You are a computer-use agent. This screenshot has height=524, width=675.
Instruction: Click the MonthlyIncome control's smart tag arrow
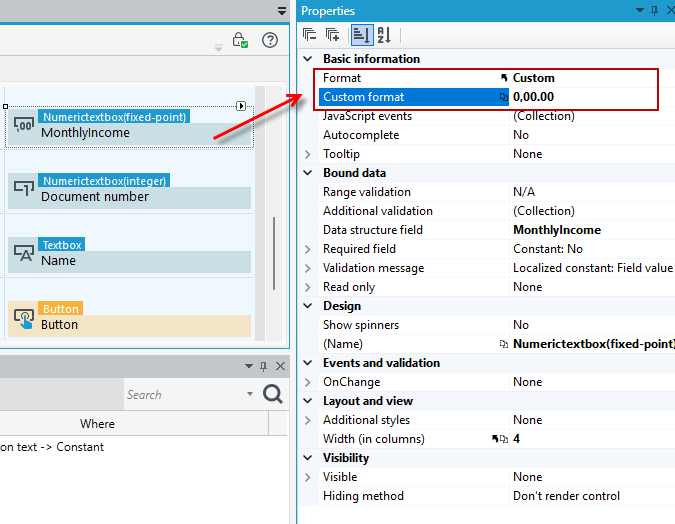click(241, 106)
